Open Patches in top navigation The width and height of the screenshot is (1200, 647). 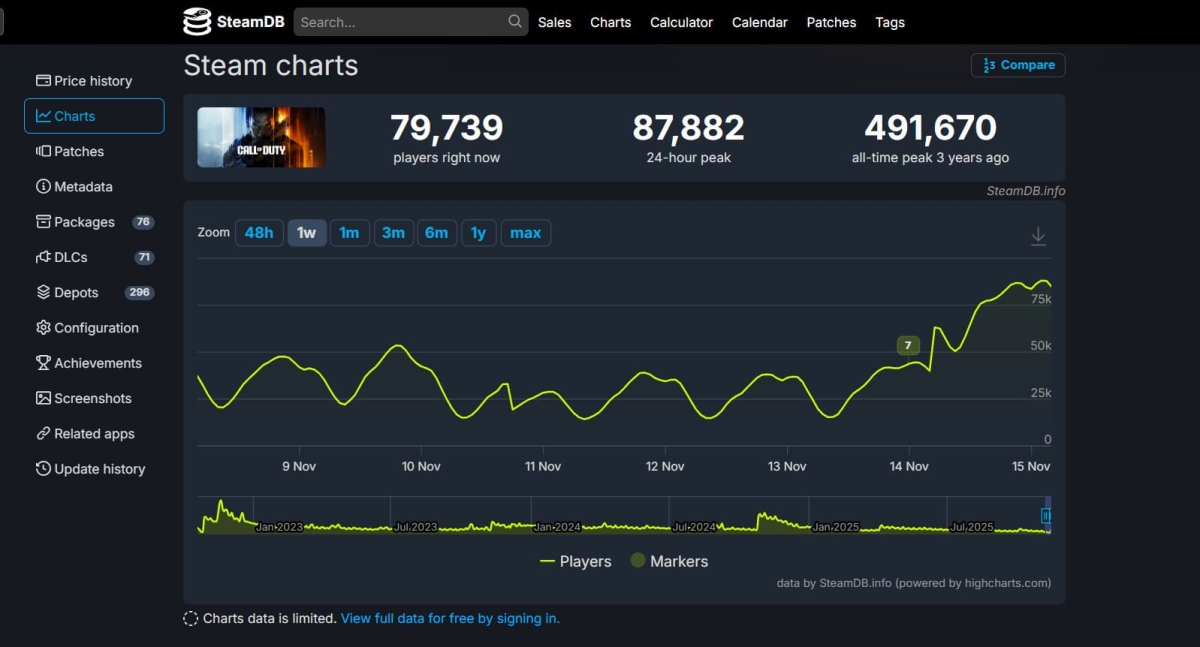pos(832,22)
